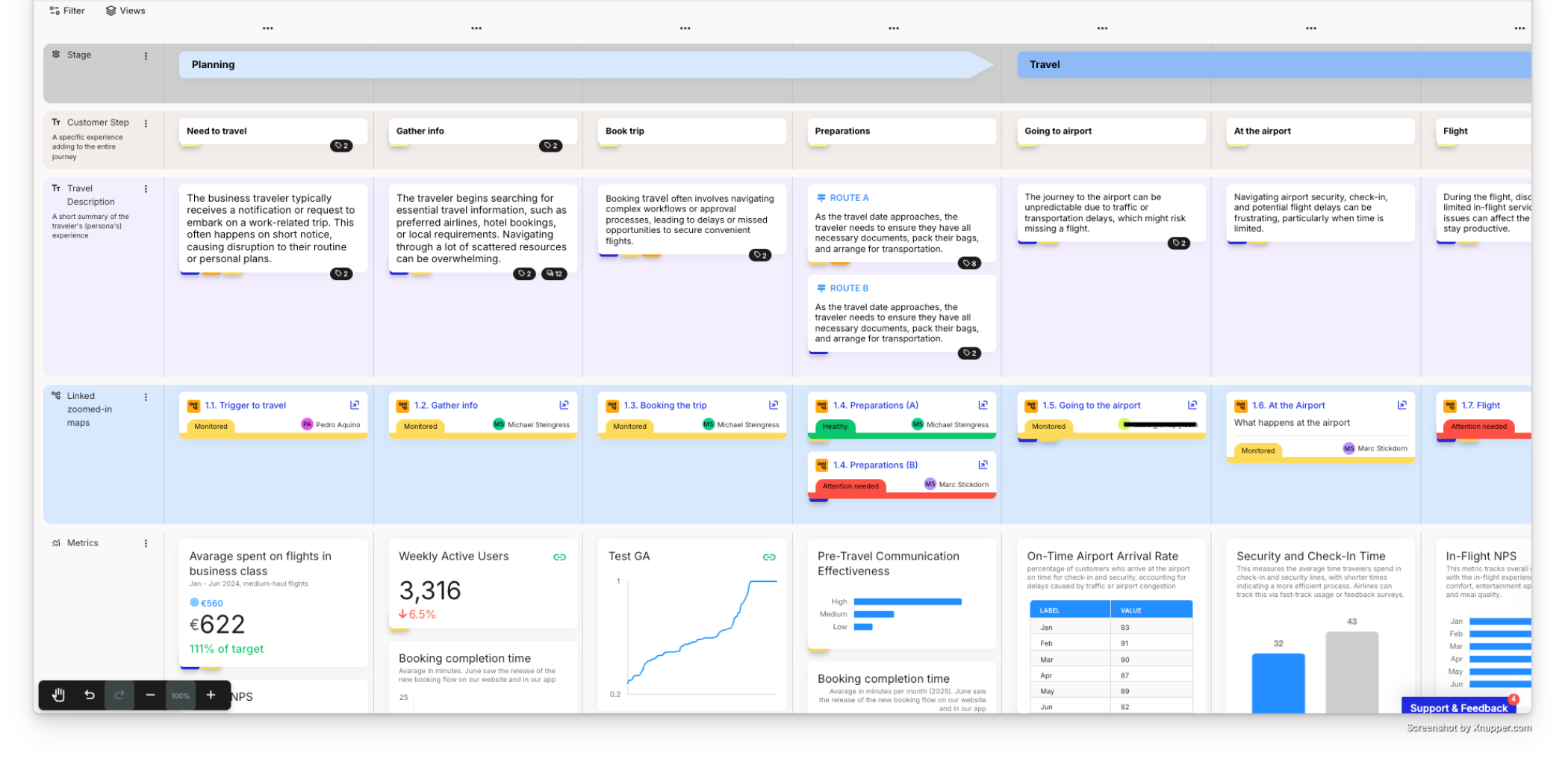1568x762 pixels.
Task: Open the 1.3. Booking the trip link
Action: tap(664, 405)
